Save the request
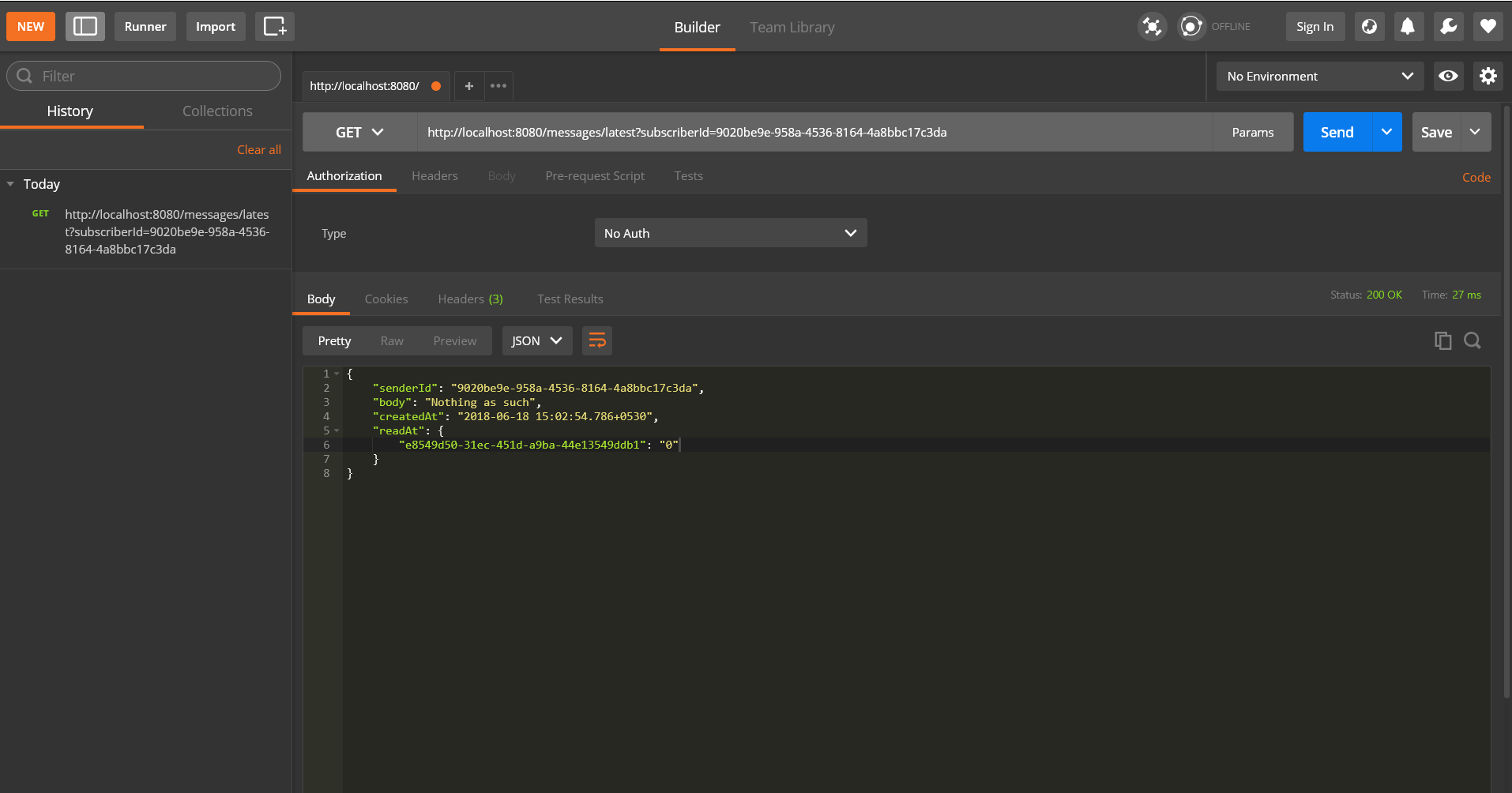The height and width of the screenshot is (793, 1512). point(1437,132)
